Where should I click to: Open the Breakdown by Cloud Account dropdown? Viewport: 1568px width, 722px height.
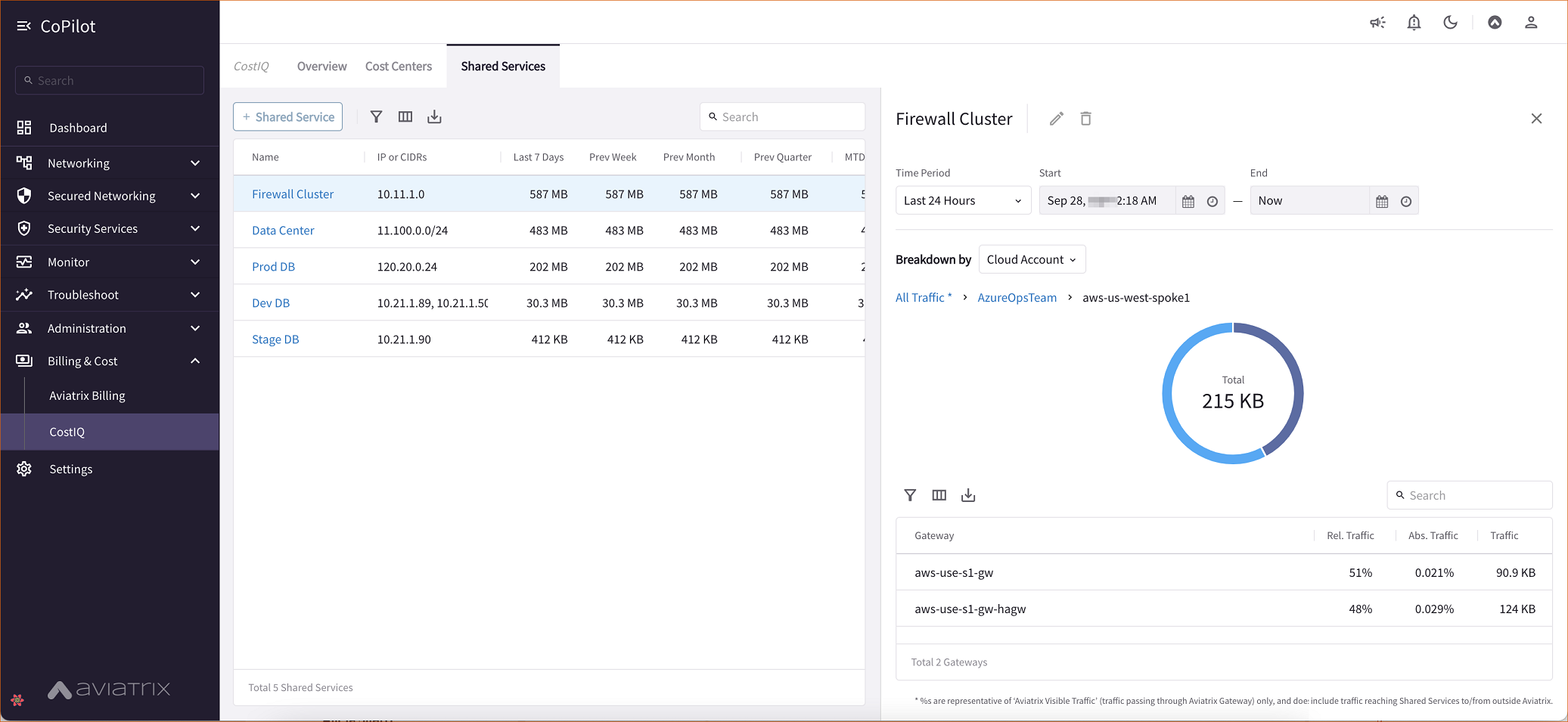click(1031, 259)
